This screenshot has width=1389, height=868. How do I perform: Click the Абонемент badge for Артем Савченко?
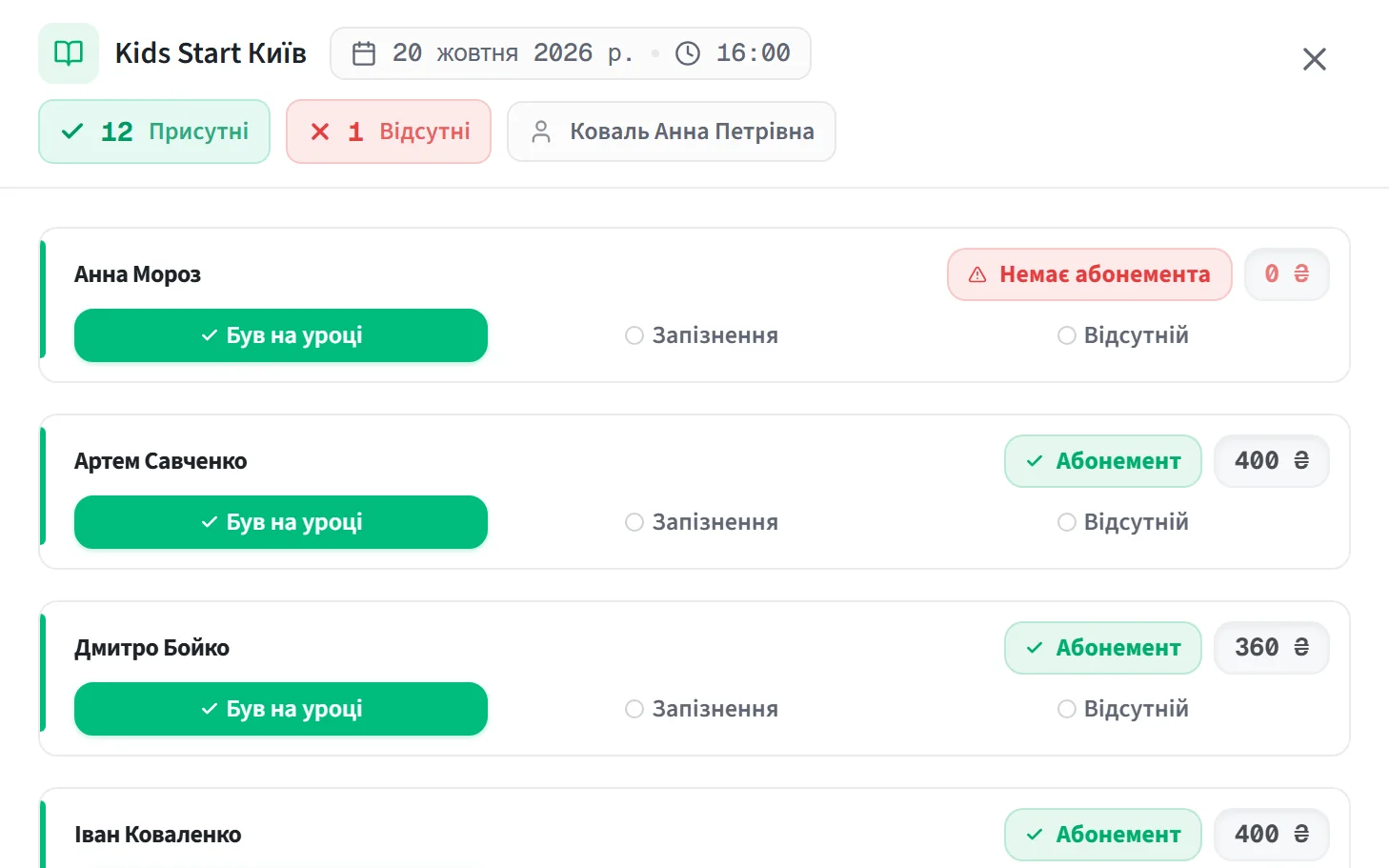coord(1103,461)
